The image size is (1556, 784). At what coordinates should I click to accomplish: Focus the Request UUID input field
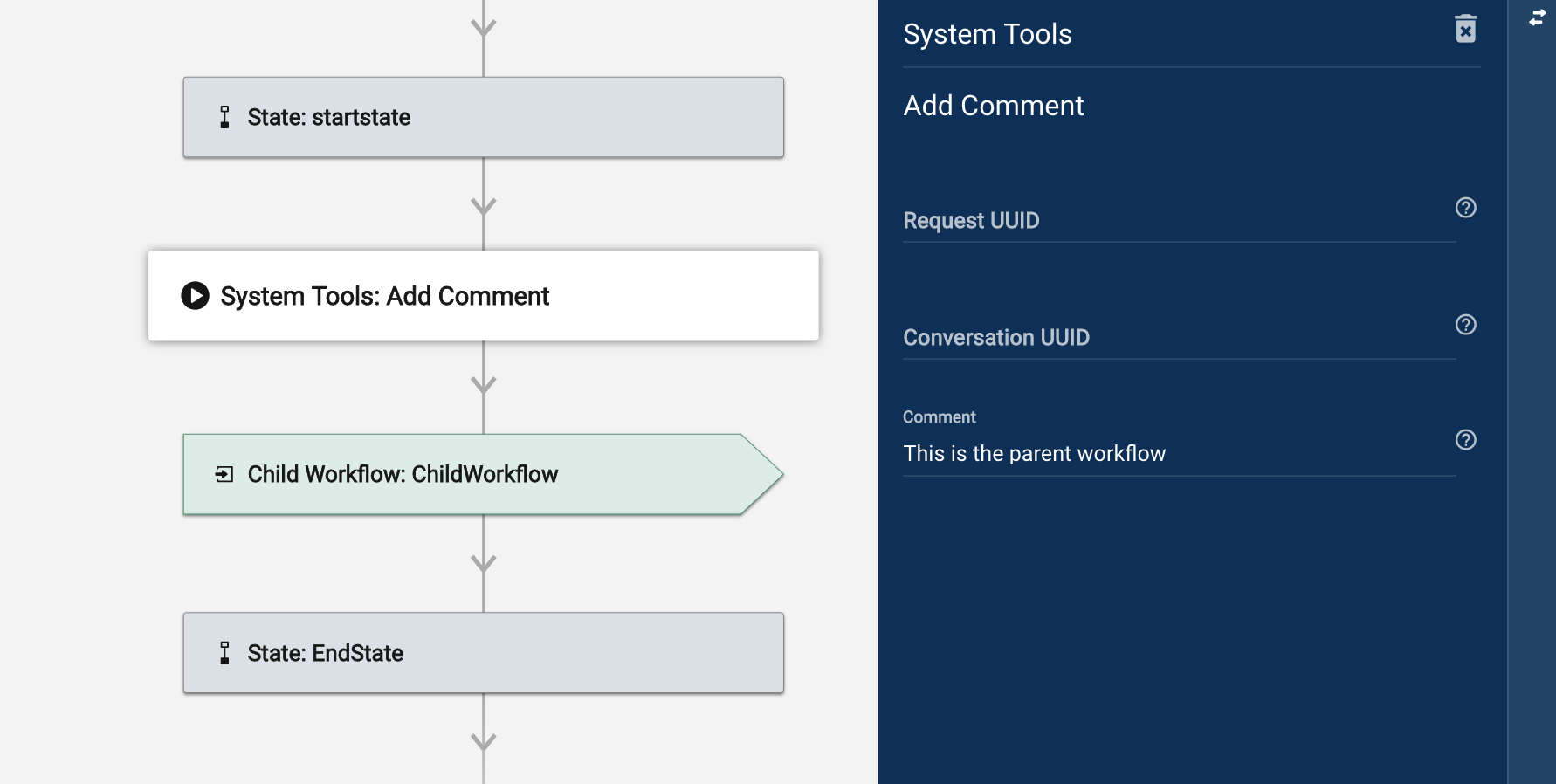[1179, 220]
